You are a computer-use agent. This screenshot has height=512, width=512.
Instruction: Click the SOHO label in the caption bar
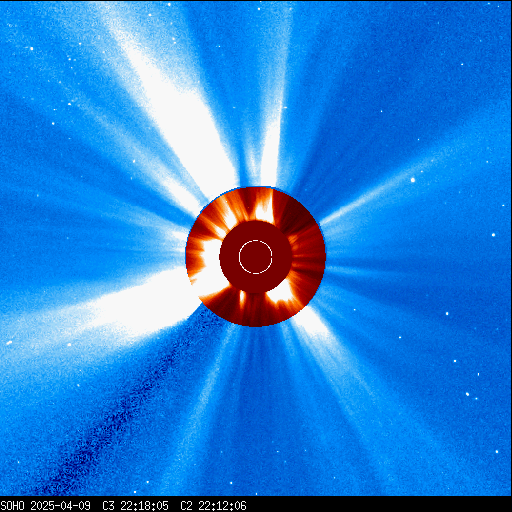coord(12,506)
